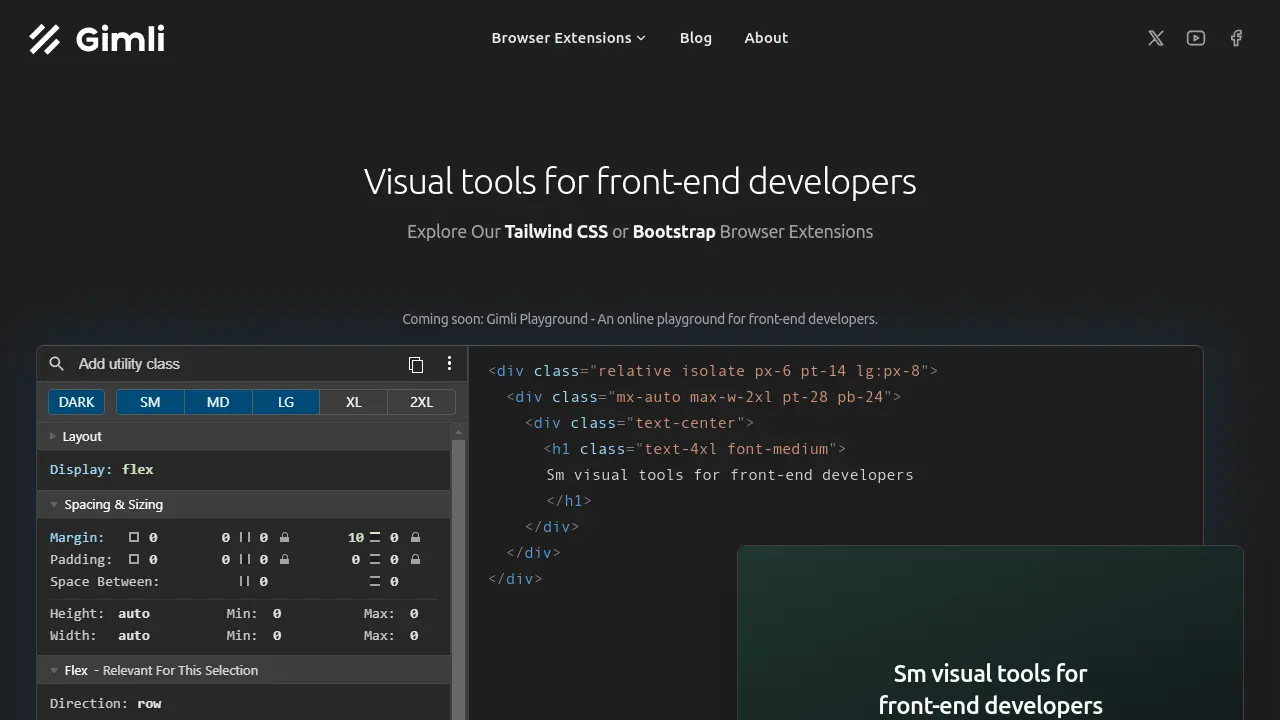Click the Margin all-sides value 0

click(x=153, y=537)
